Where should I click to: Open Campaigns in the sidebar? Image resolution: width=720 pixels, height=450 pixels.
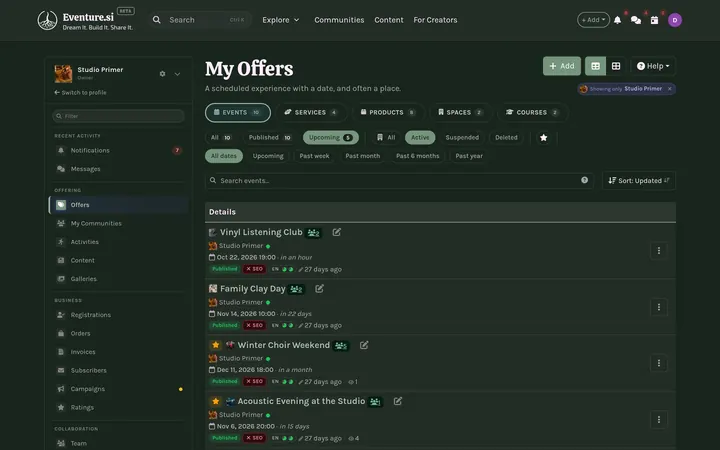118,389
